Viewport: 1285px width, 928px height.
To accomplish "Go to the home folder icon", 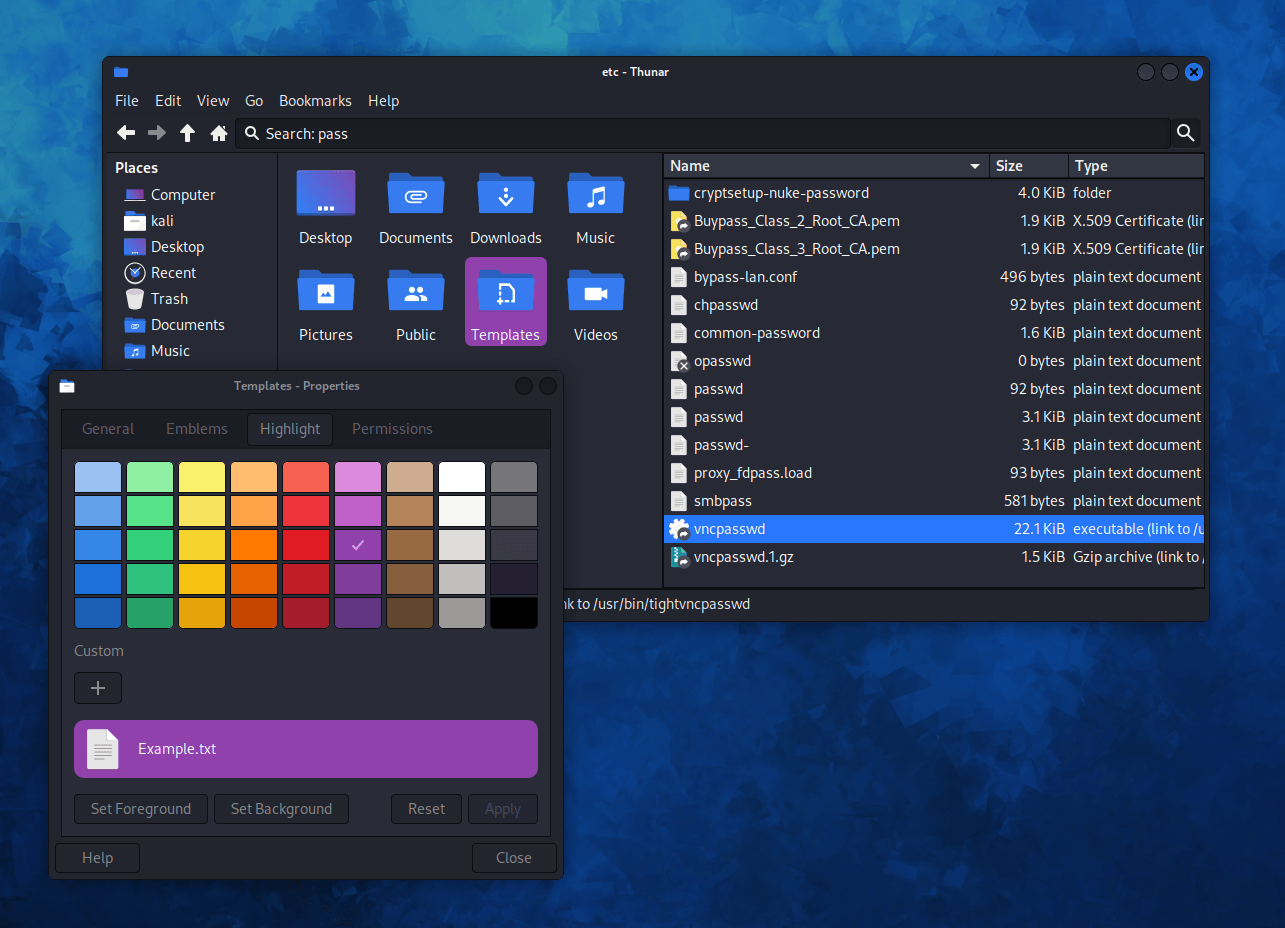I will [x=219, y=133].
